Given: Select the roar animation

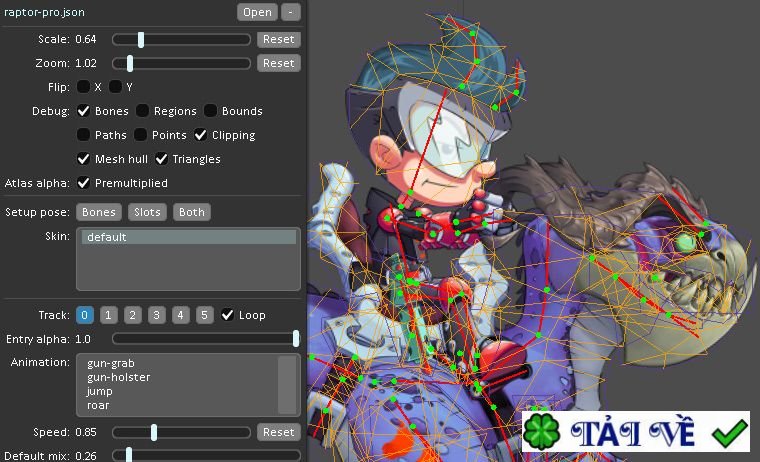Looking at the screenshot, I should [98, 405].
